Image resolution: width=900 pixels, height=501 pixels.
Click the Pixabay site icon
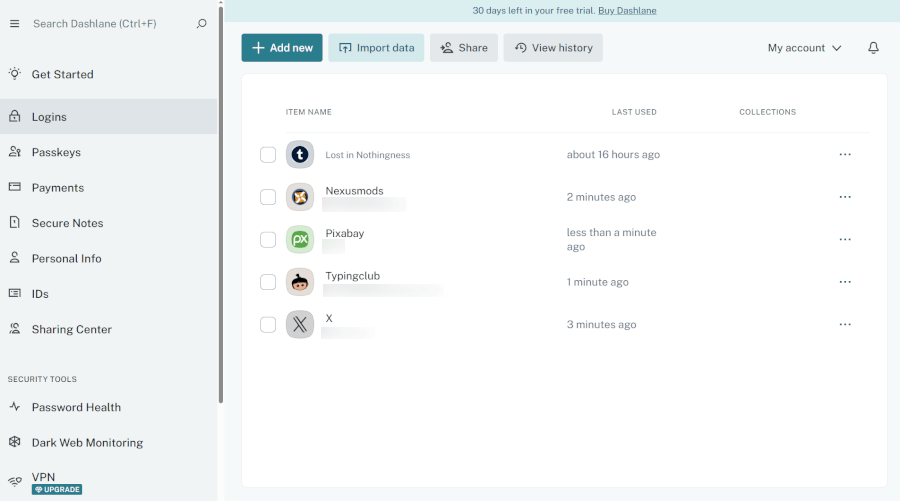300,239
